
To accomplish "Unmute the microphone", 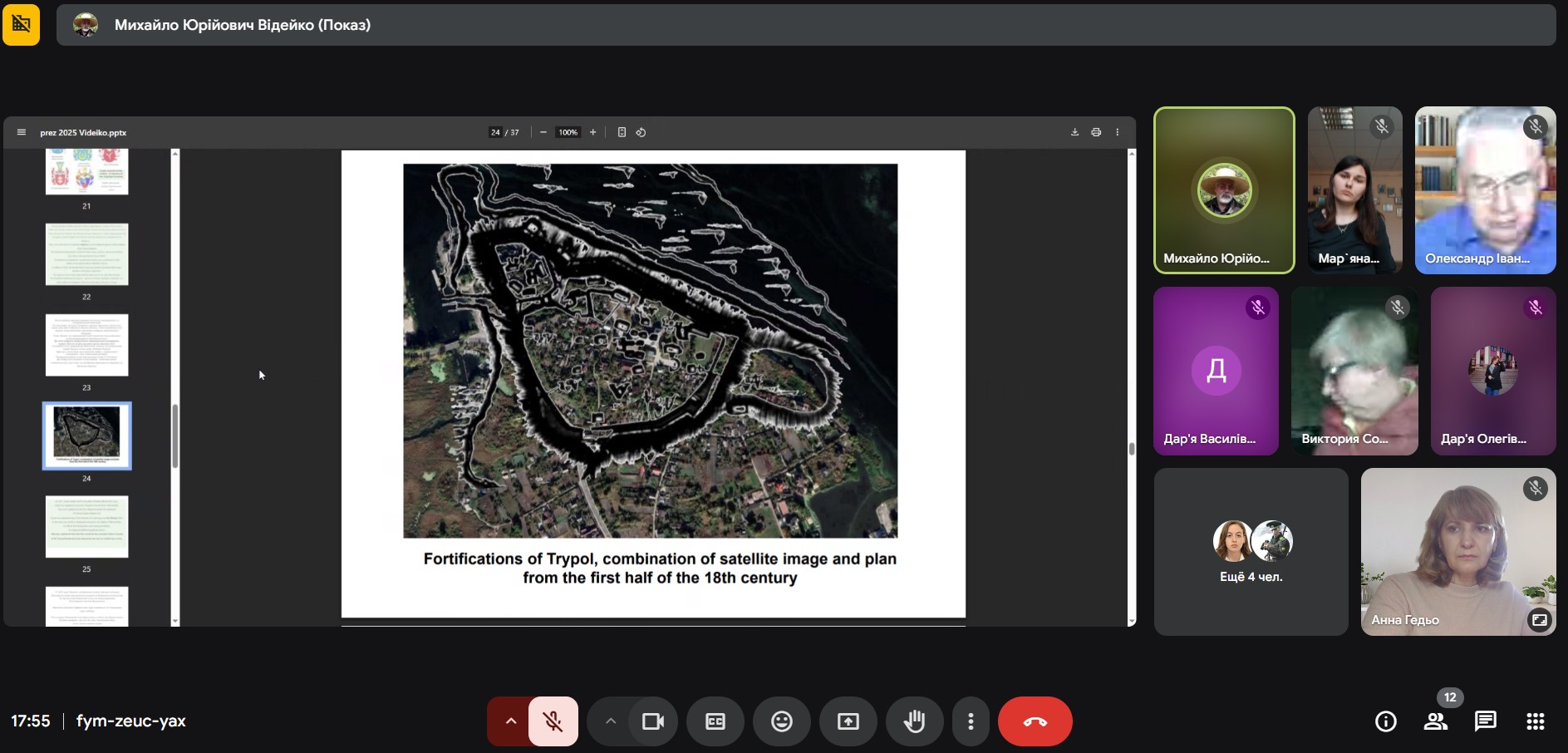I will tap(553, 721).
